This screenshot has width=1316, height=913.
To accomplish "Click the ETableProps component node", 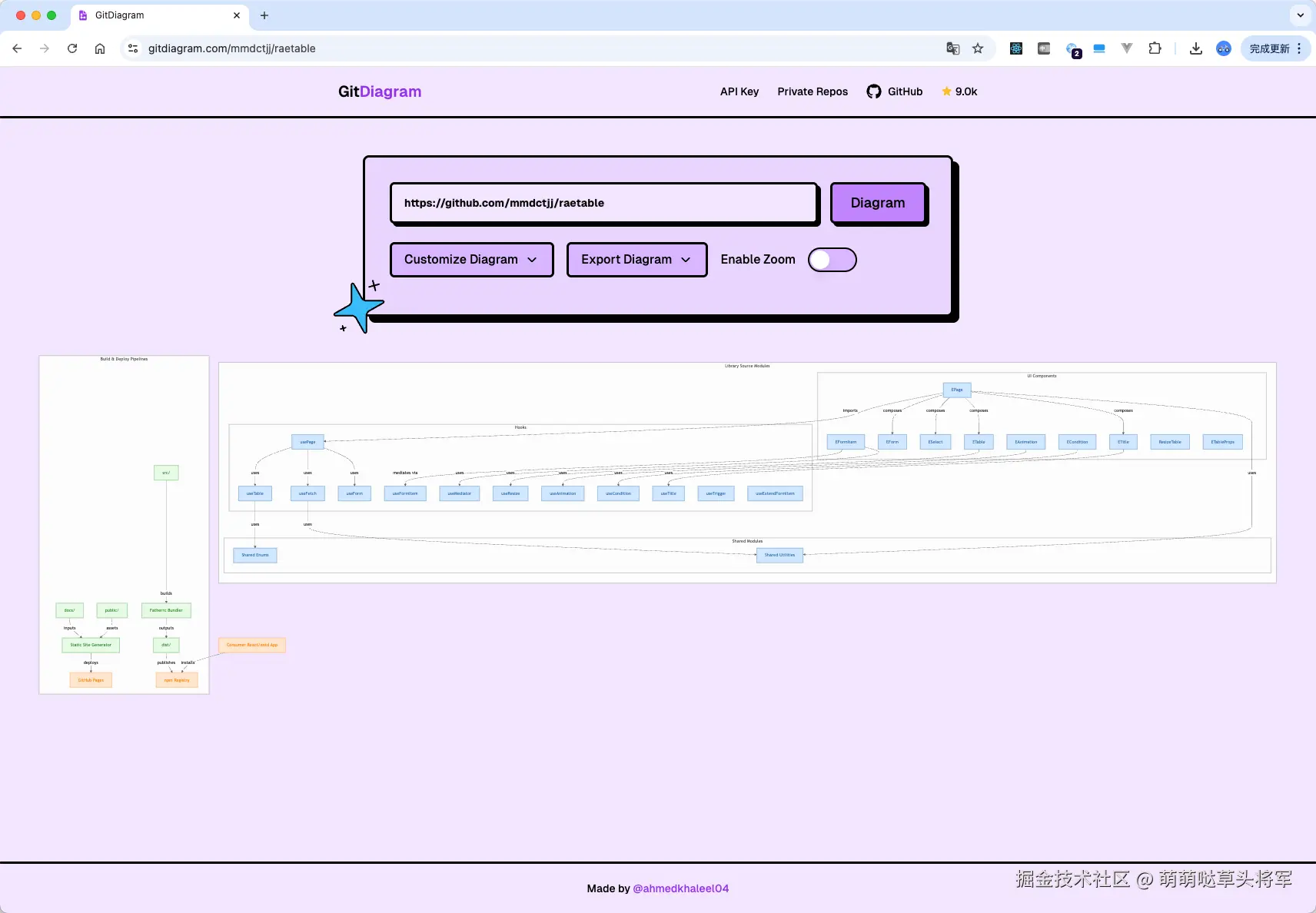I will [x=1223, y=442].
